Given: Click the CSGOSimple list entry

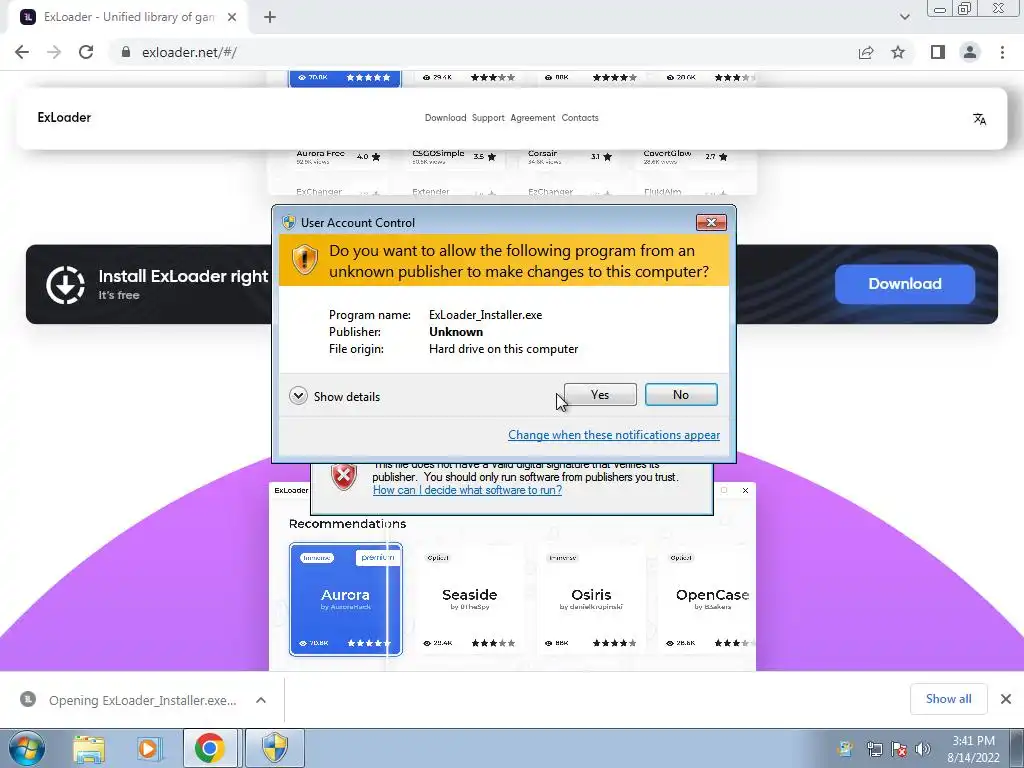Looking at the screenshot, I should point(454,157).
